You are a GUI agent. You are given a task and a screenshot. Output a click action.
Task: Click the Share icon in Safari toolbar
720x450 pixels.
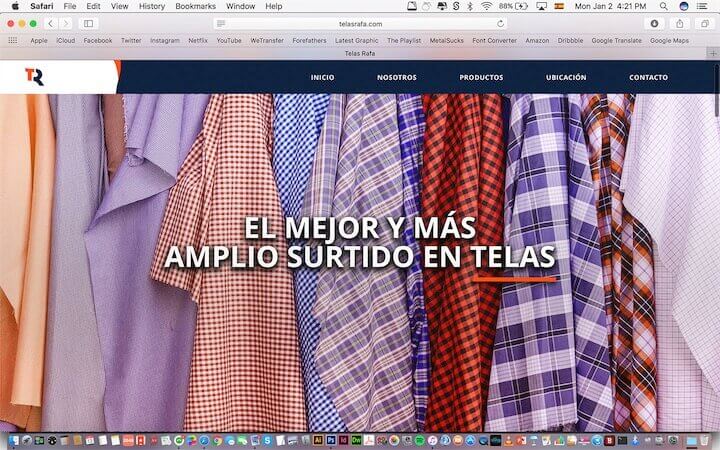(680, 23)
